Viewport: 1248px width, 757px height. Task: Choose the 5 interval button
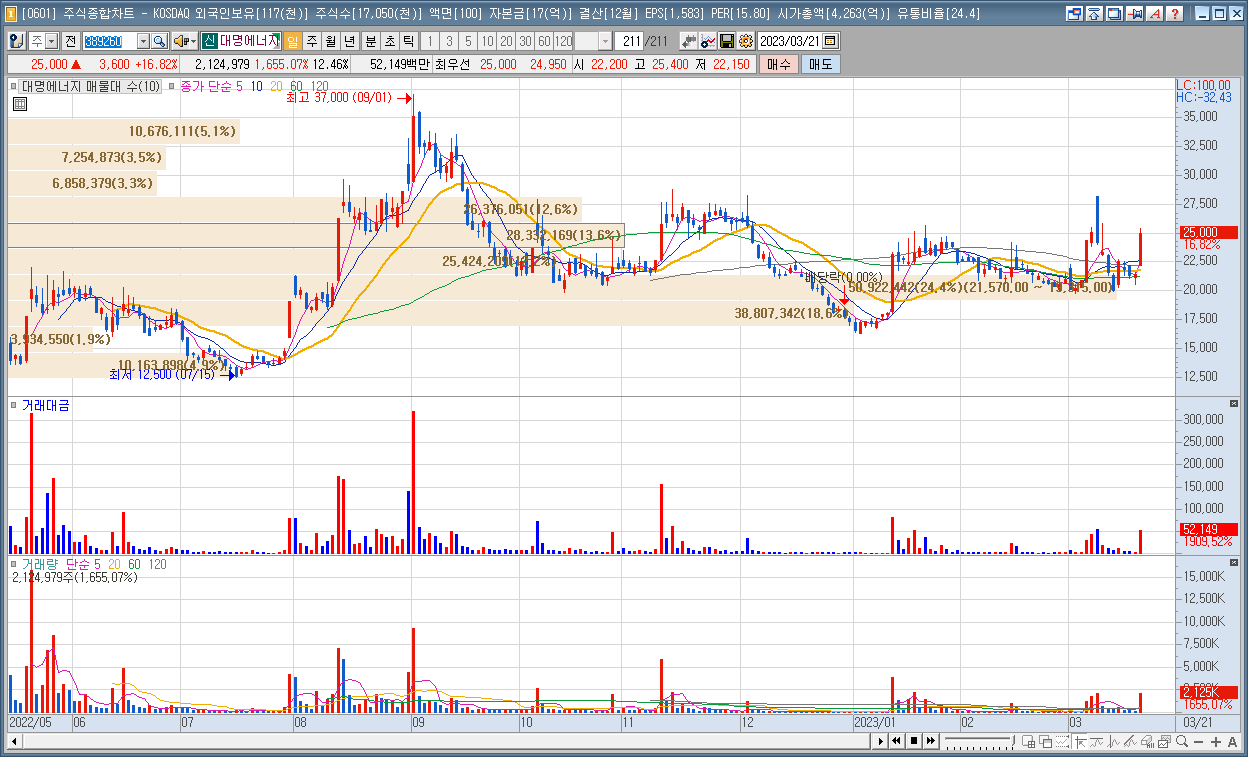click(468, 41)
